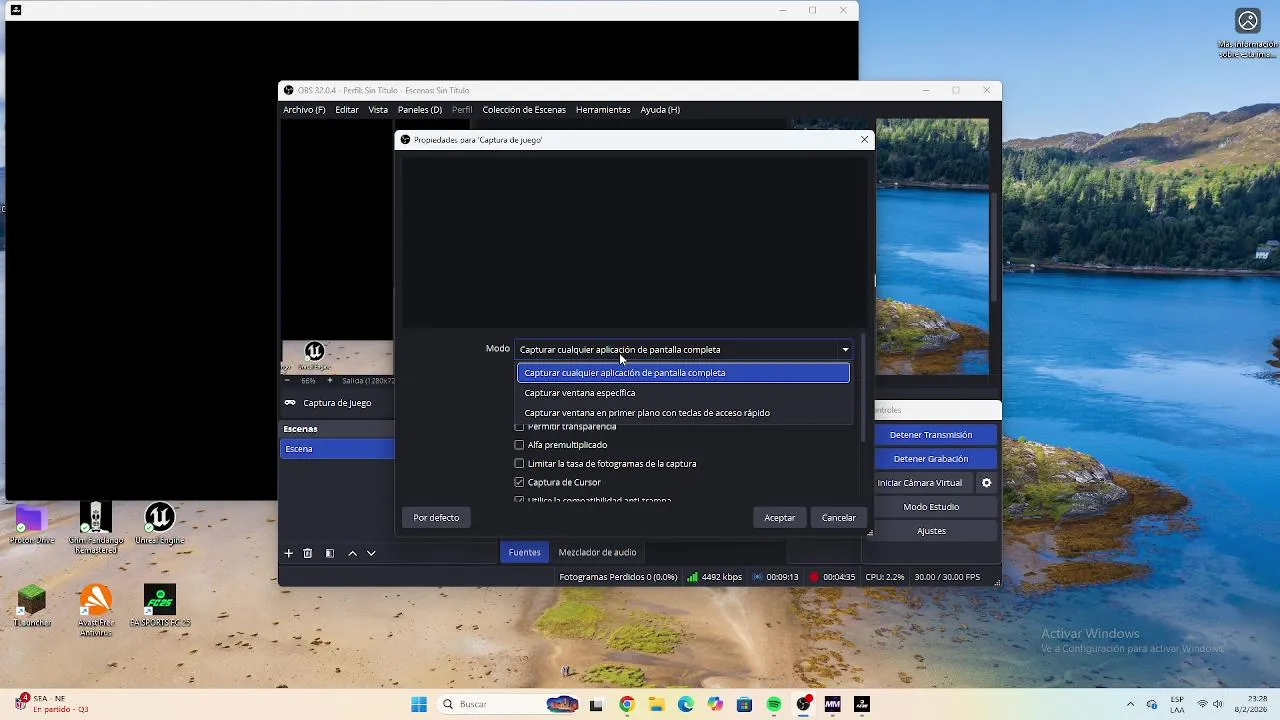1280x720 pixels.
Task: Switch to Mezclador de audio tab
Action: point(597,552)
